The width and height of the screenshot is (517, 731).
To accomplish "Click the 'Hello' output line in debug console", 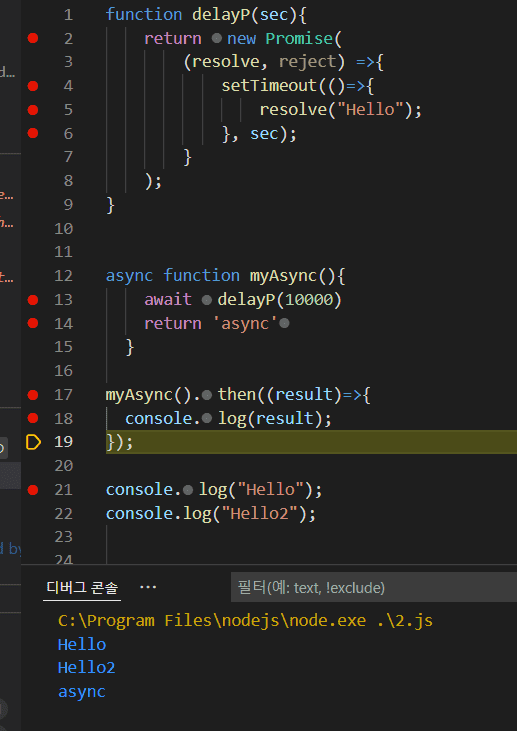I will [82, 644].
